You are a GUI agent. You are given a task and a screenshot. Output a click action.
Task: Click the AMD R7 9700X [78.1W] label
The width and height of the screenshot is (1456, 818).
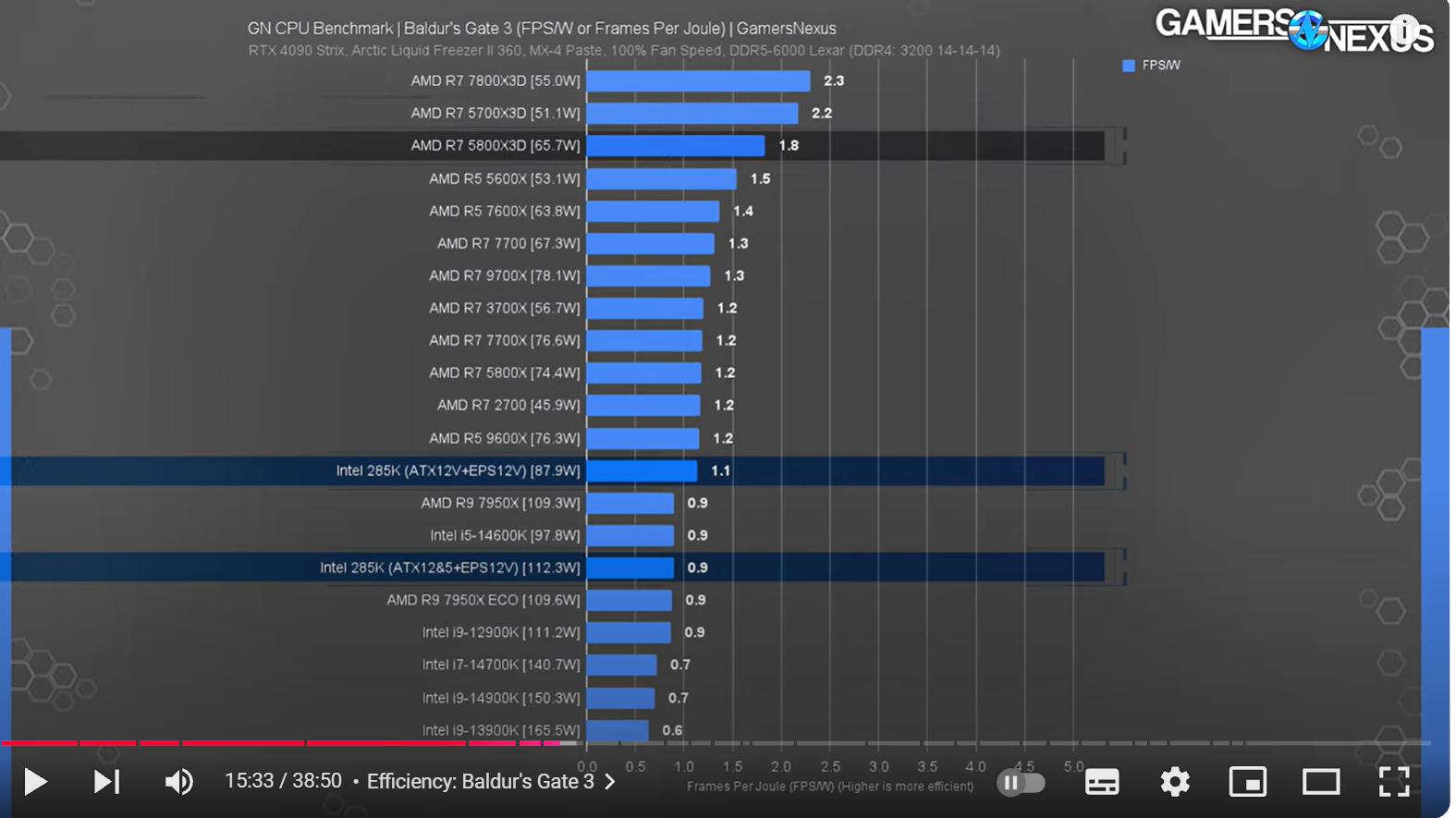505,275
